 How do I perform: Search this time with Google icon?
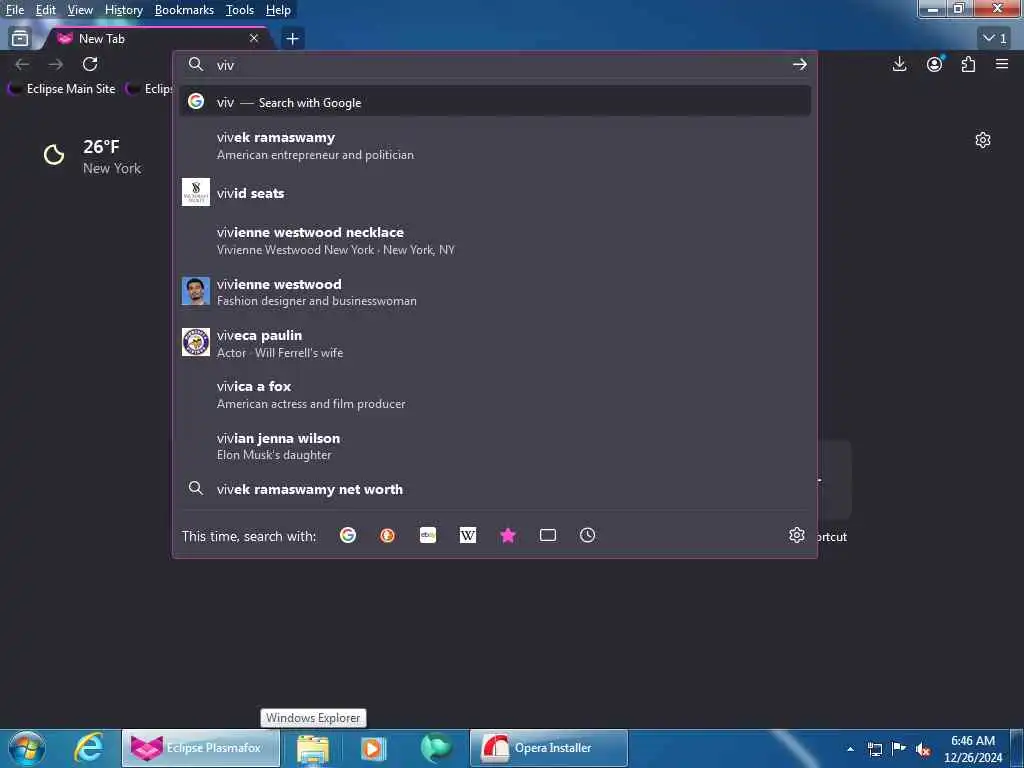(348, 536)
